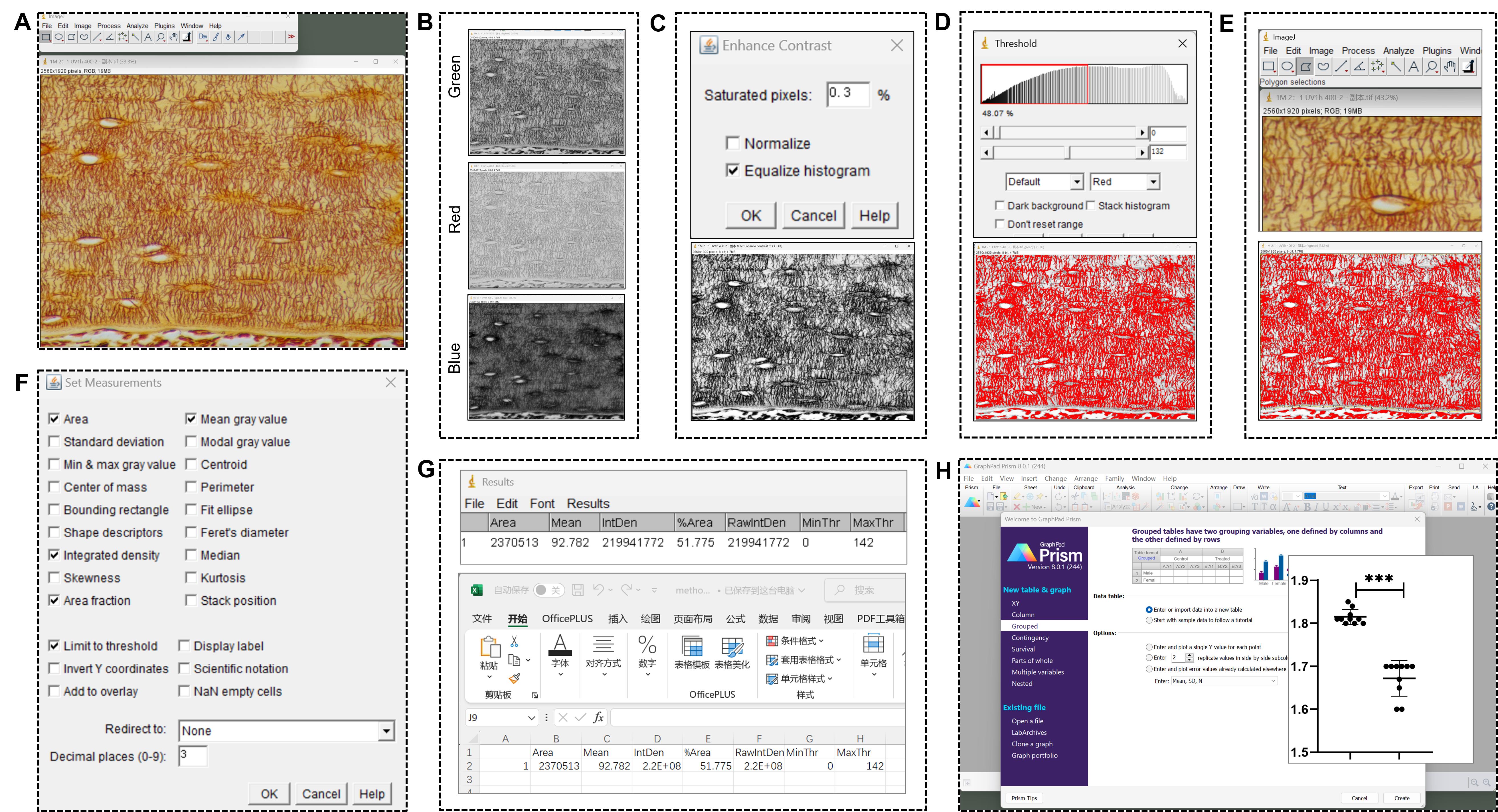The width and height of the screenshot is (1498, 812).
Task: Click the Prism logo icon in the Prism toolbar
Action: [972, 502]
